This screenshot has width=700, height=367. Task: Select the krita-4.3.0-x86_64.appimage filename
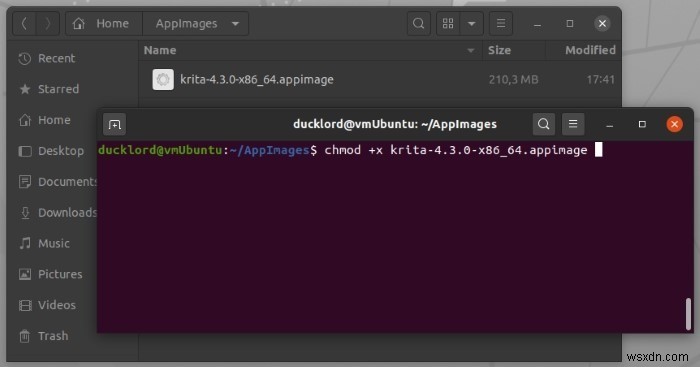pyautogui.click(x=257, y=79)
